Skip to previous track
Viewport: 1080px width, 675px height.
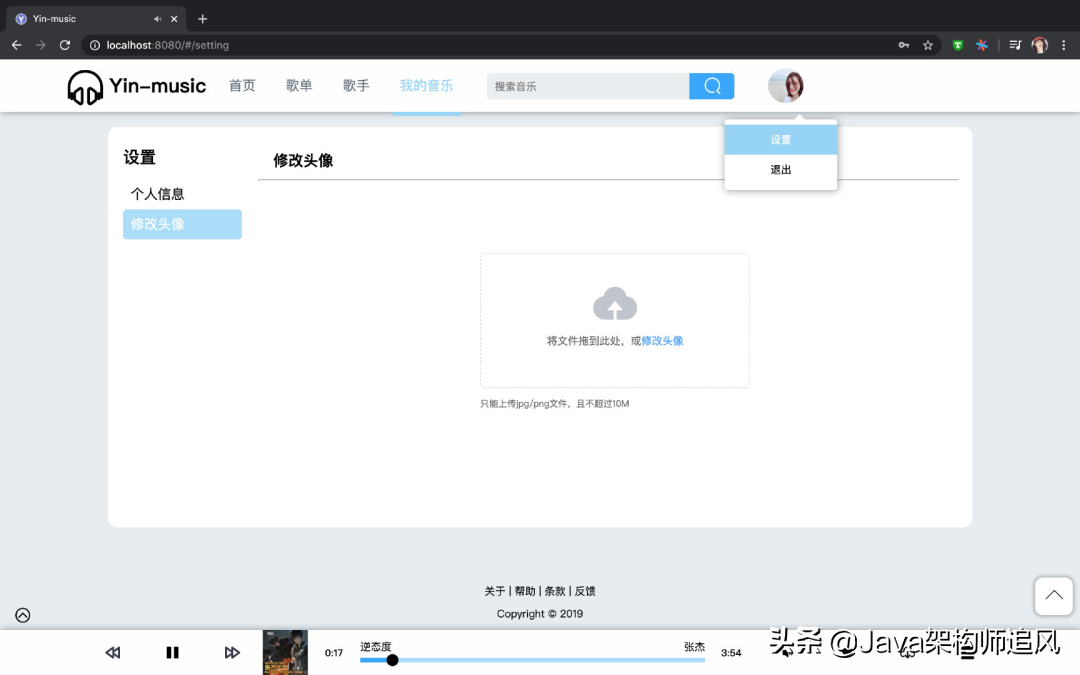pos(113,652)
